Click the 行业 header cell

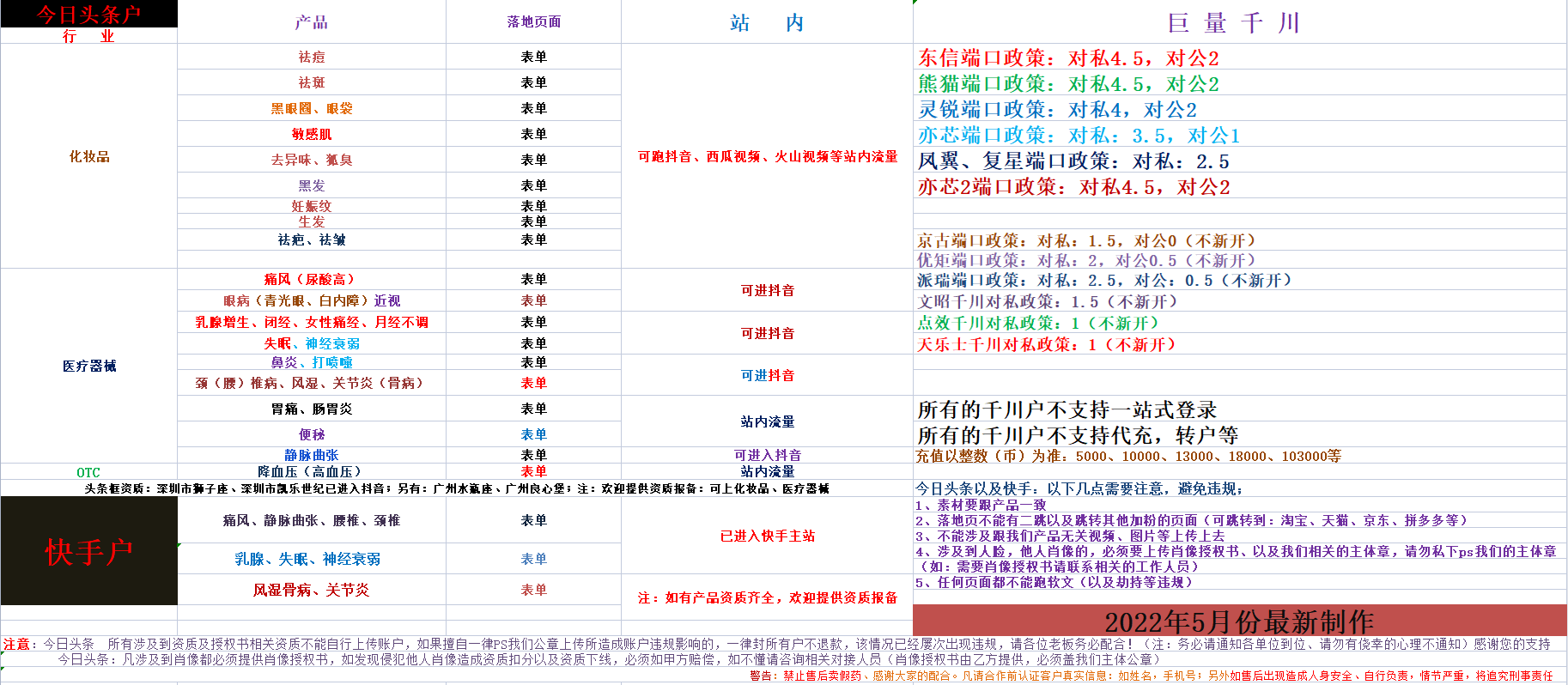[88, 36]
